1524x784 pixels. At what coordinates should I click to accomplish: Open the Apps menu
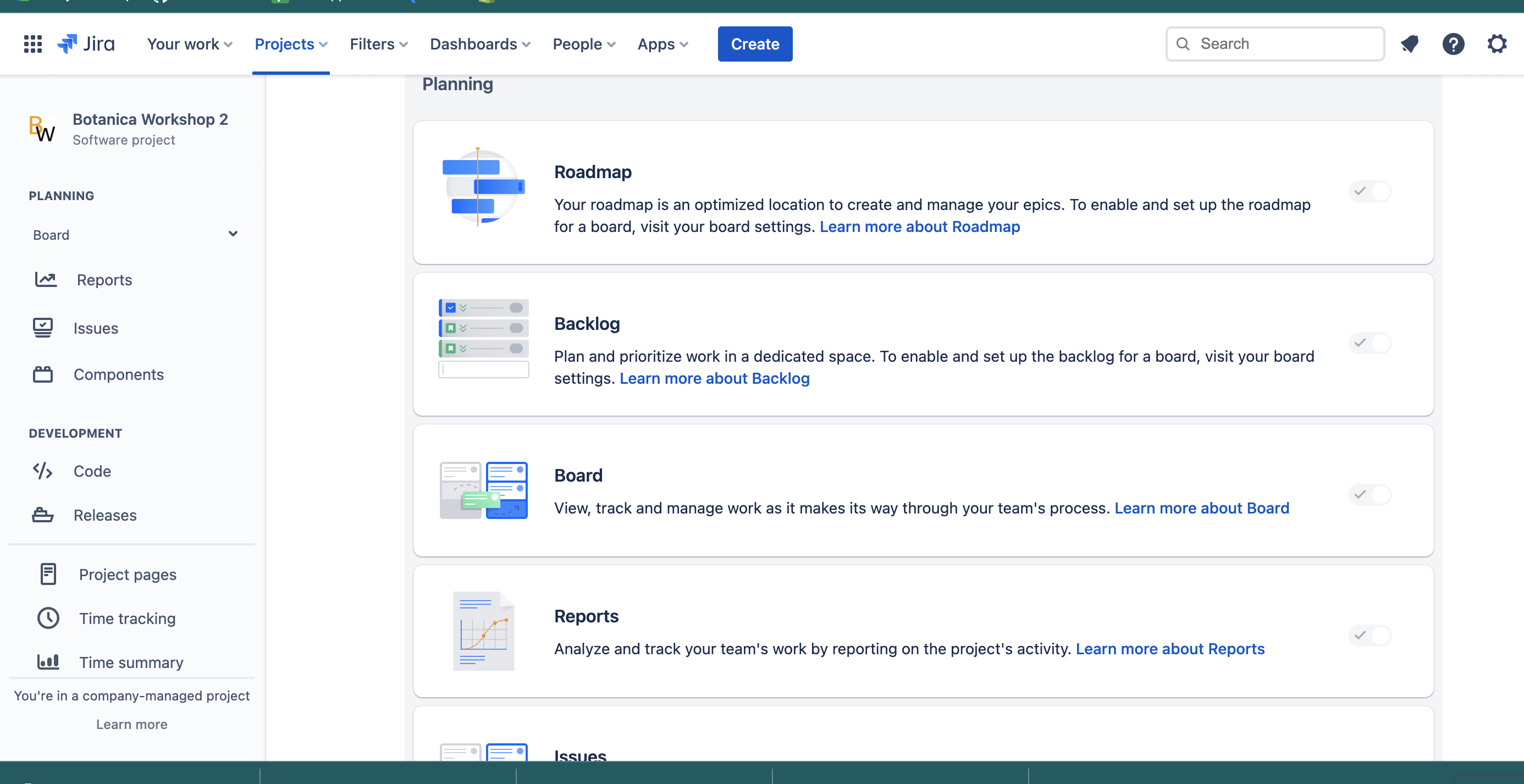[x=662, y=44]
